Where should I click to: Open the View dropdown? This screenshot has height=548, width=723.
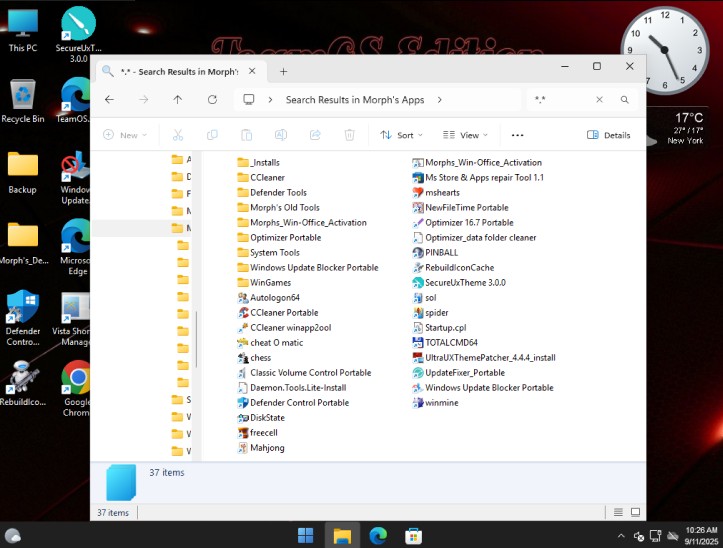click(465, 135)
